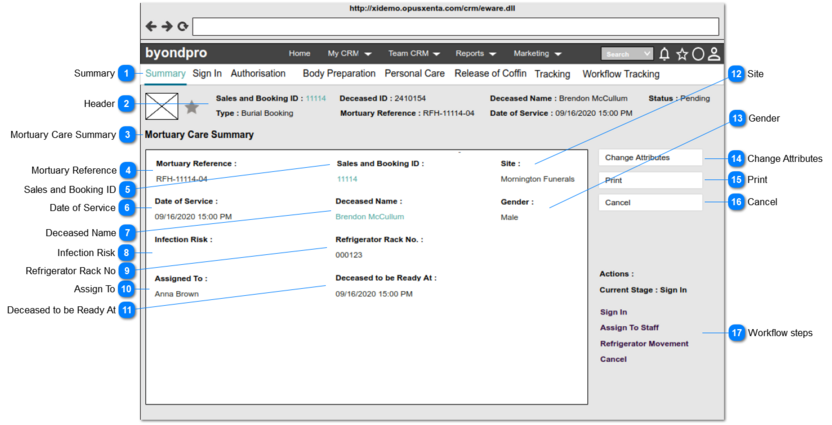The height and width of the screenshot is (425, 832).
Task: Click the byondpro logo
Action: click(x=176, y=53)
